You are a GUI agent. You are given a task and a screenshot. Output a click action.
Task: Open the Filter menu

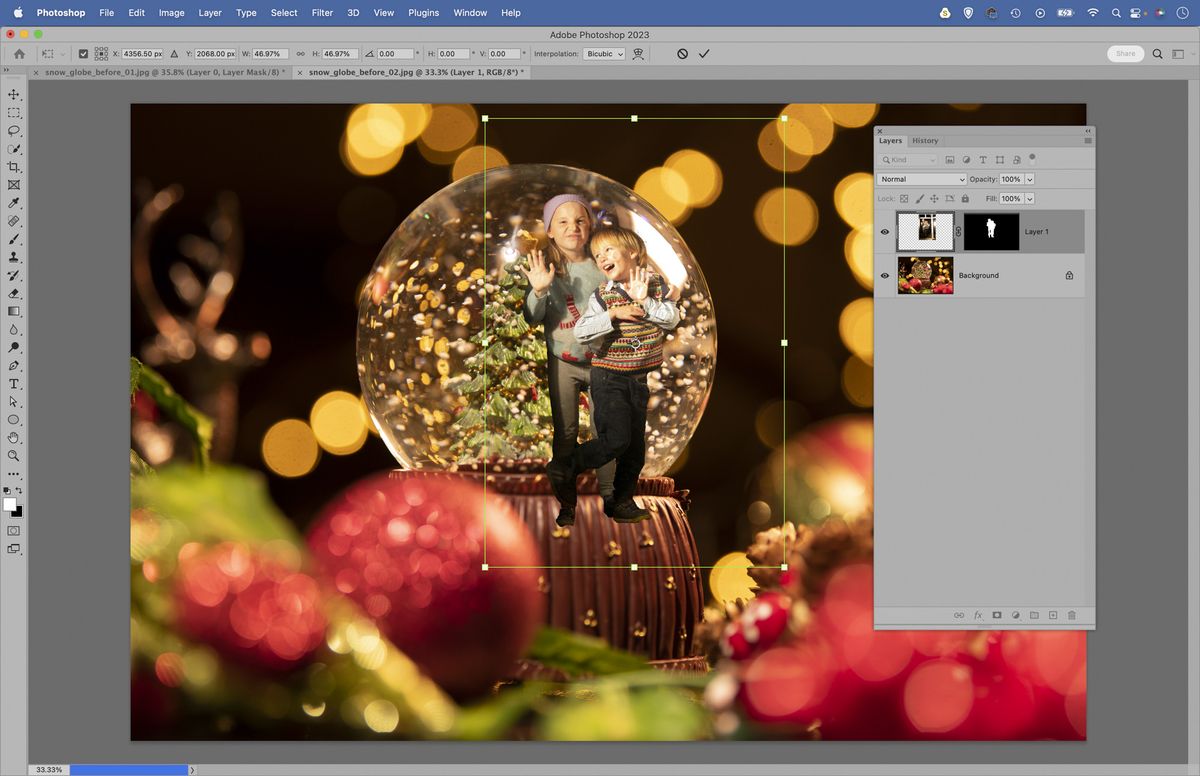point(321,13)
